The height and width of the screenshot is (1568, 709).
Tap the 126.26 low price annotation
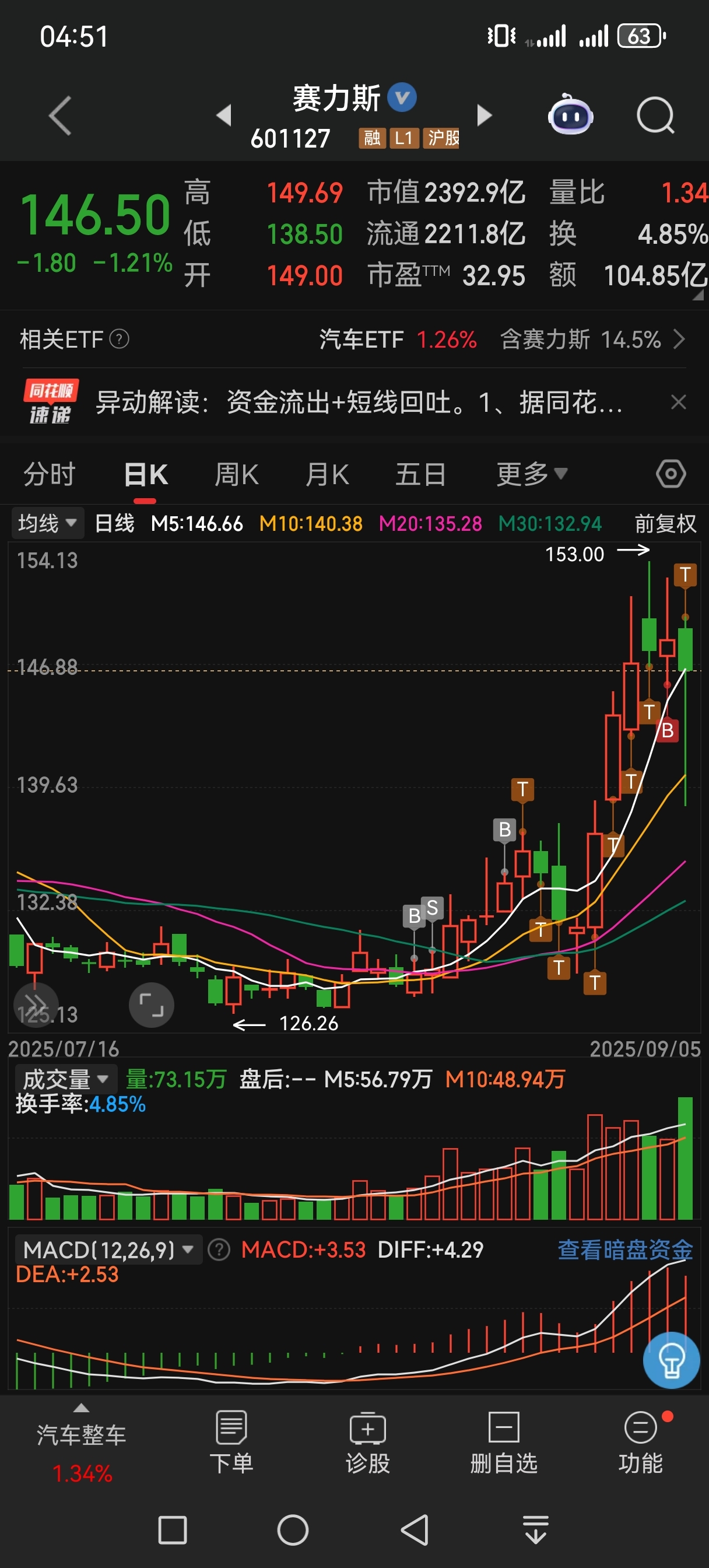(308, 1023)
